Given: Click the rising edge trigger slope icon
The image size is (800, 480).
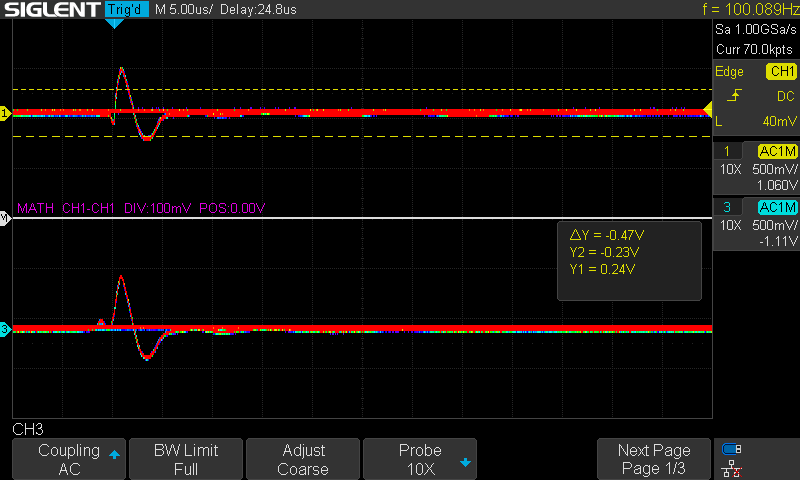Looking at the screenshot, I should coord(734,95).
